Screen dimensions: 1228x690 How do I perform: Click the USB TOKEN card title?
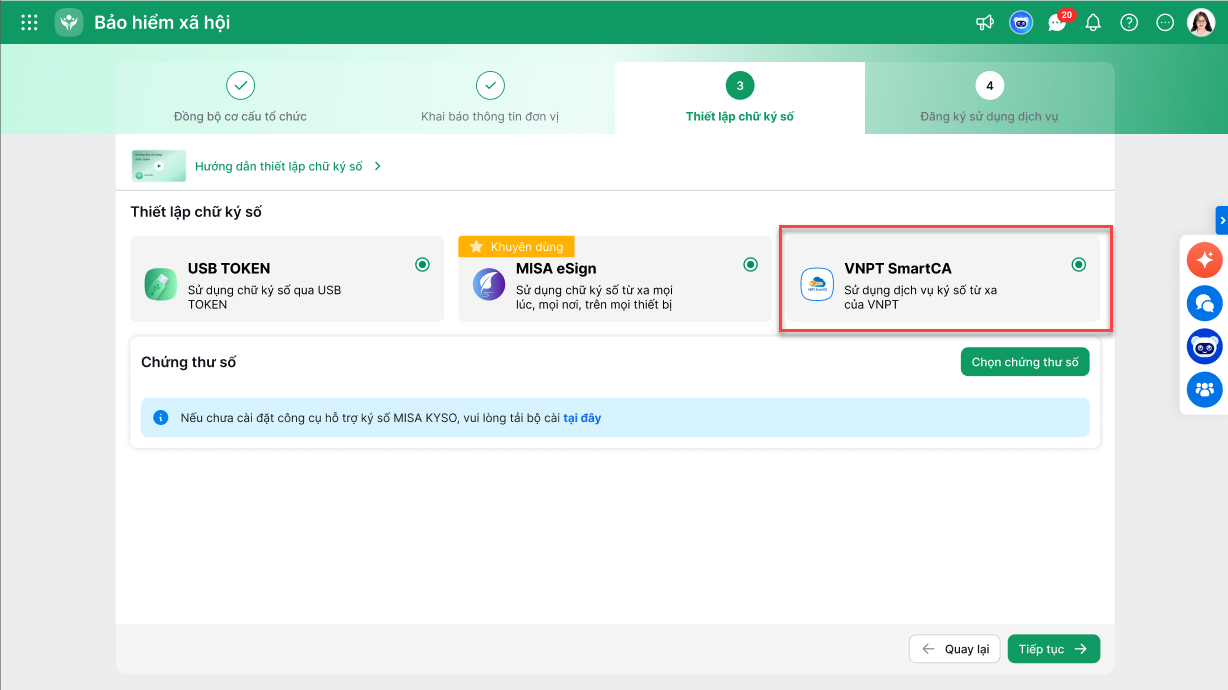[229, 268]
